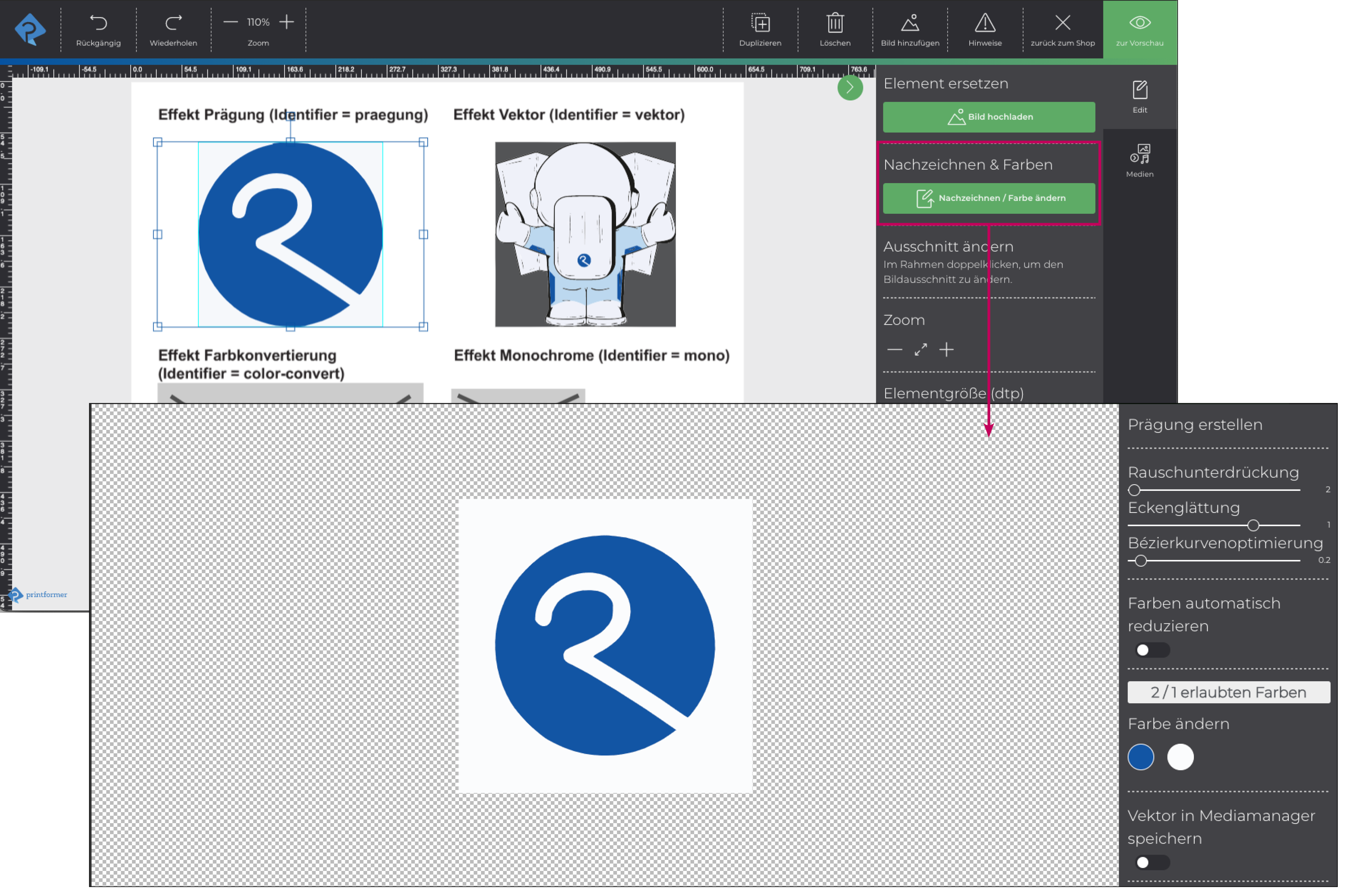Increase toolbar zoom with plus button
This screenshot has width=1372, height=895.
click(x=286, y=22)
